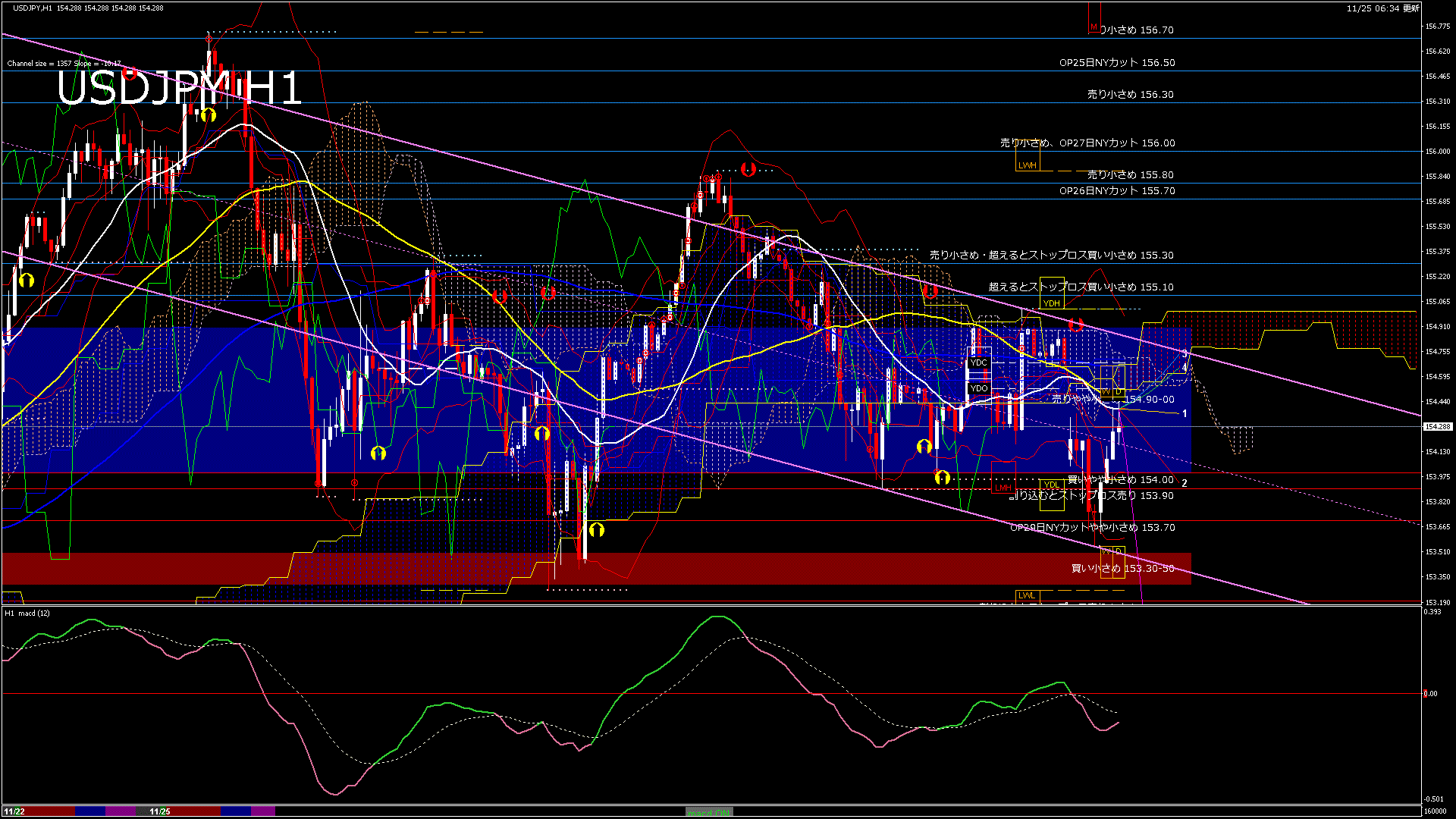The width and height of the screenshot is (1456, 819).
Task: Select the 11/22 date marker
Action: click(x=14, y=811)
